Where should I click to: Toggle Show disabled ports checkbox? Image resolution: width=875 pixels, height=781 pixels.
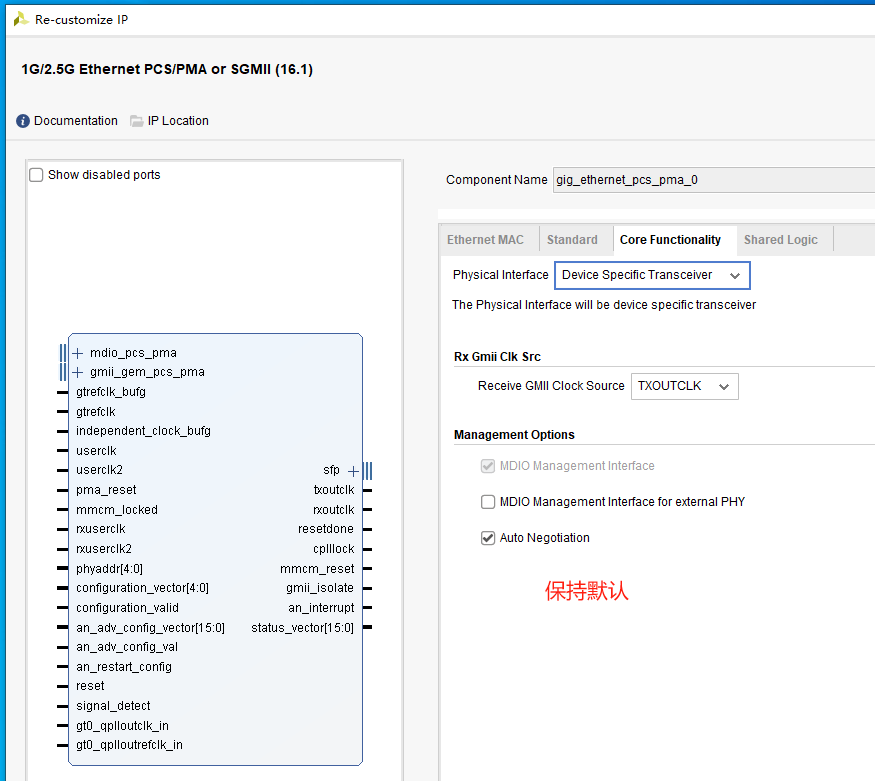click(36, 175)
